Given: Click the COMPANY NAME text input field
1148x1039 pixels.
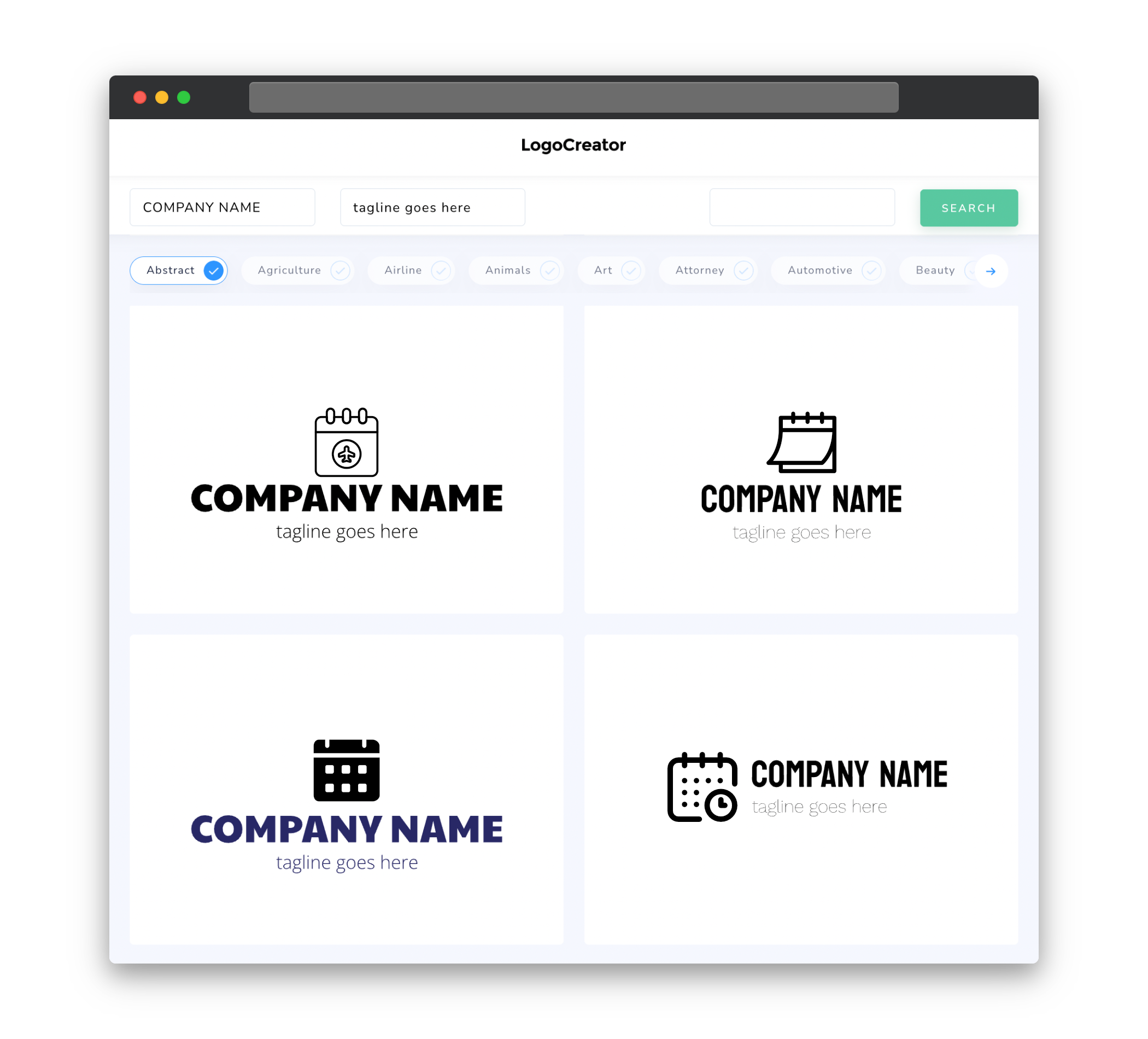Looking at the screenshot, I should tap(222, 207).
